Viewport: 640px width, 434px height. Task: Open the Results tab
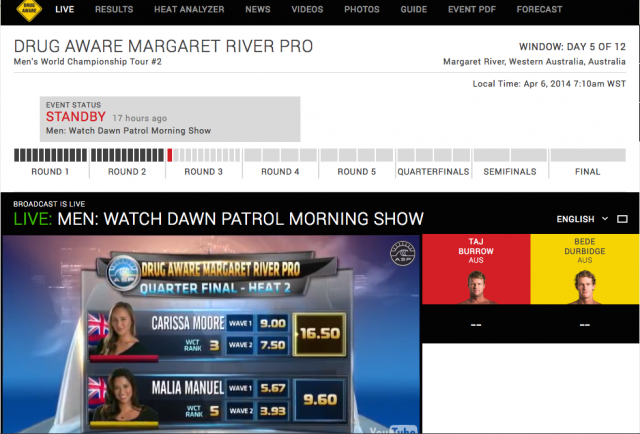click(113, 10)
